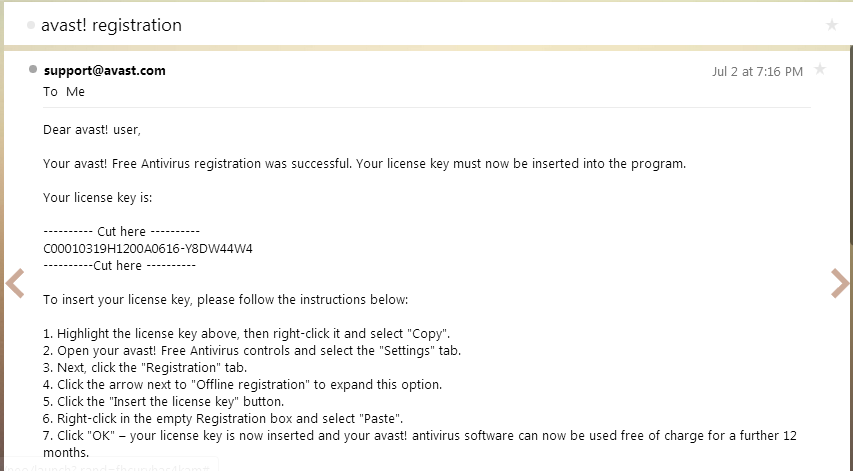This screenshot has height=471, width=853.
Task: Click the license key C00010319H1200A0616-Y8DW44W4
Action: point(148,248)
